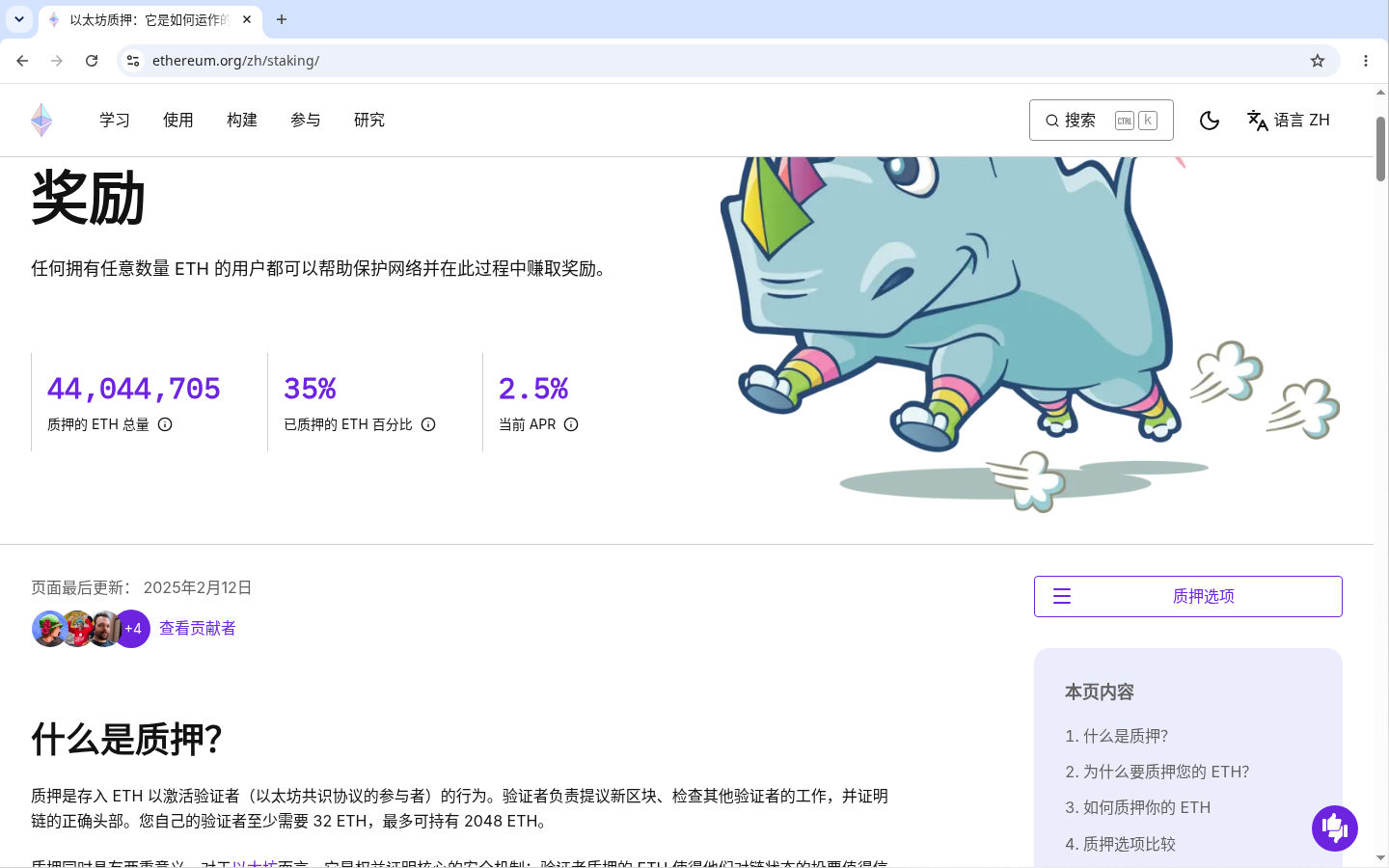This screenshot has height=868, width=1389.
Task: Expand the 质押选项 dropdown button
Action: [x=1188, y=596]
